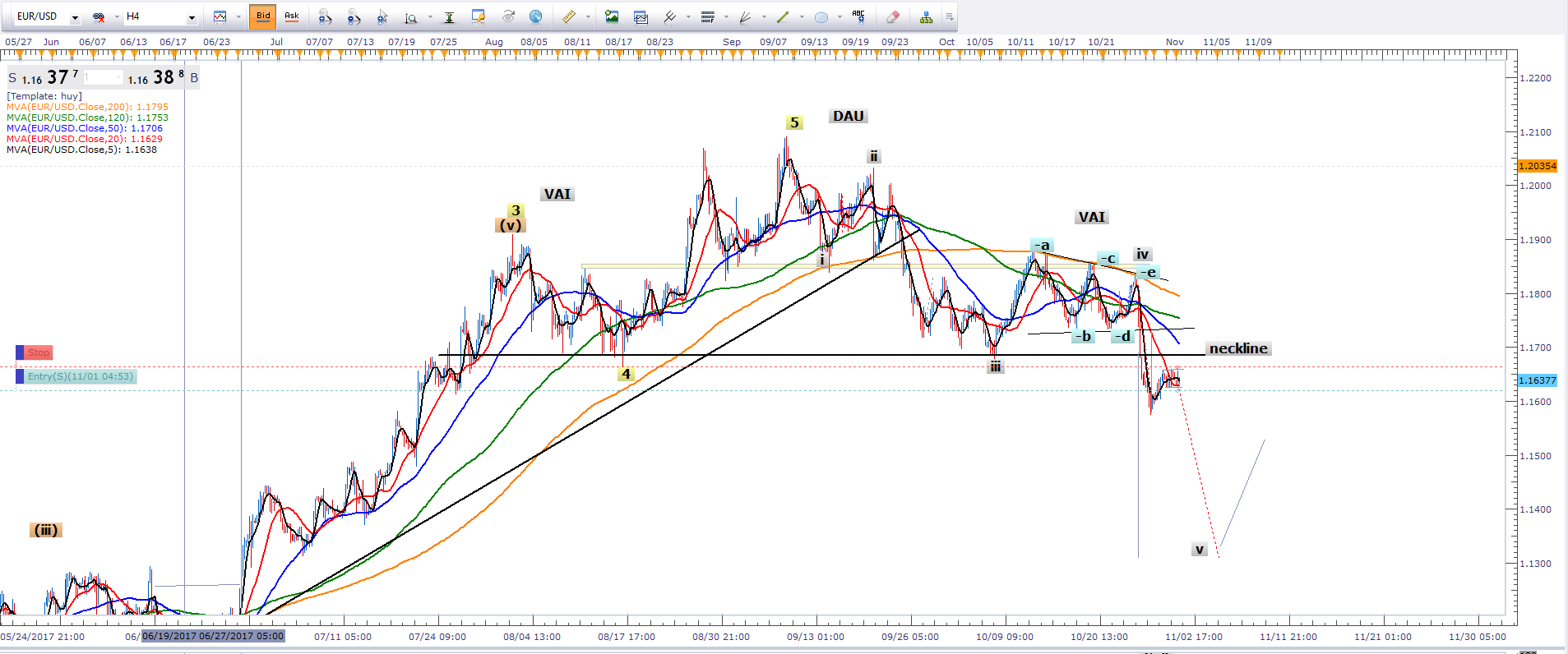Screen dimensions: 1568x654
Task: Toggle the Bid price display button
Action: click(x=263, y=16)
